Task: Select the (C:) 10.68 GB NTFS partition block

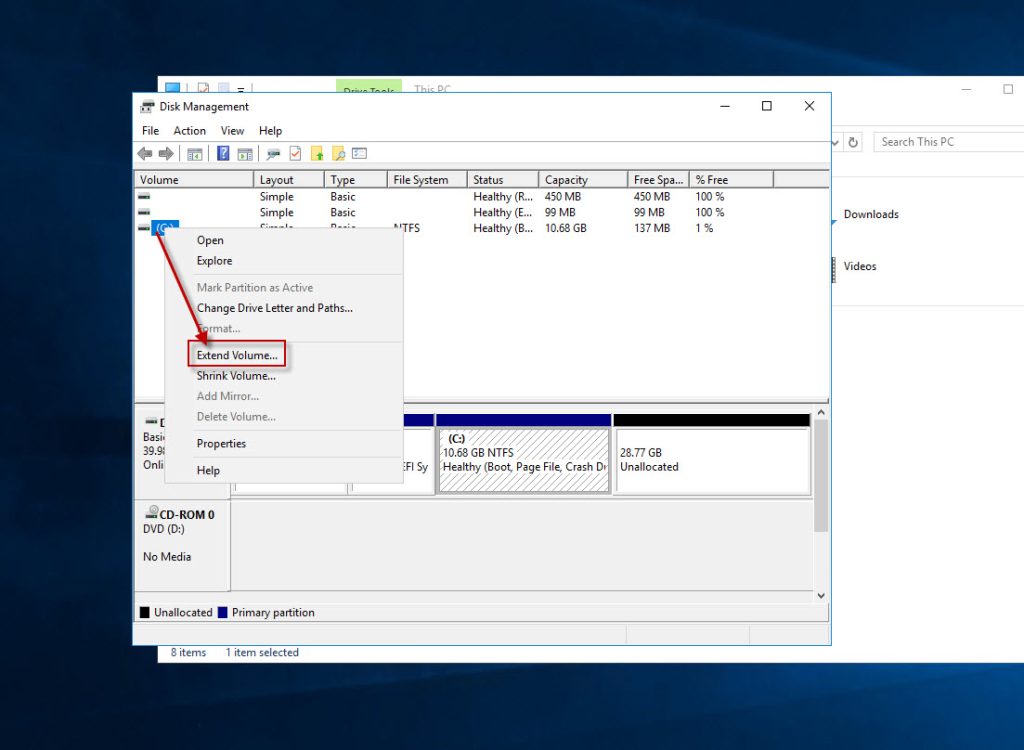Action: [x=523, y=460]
